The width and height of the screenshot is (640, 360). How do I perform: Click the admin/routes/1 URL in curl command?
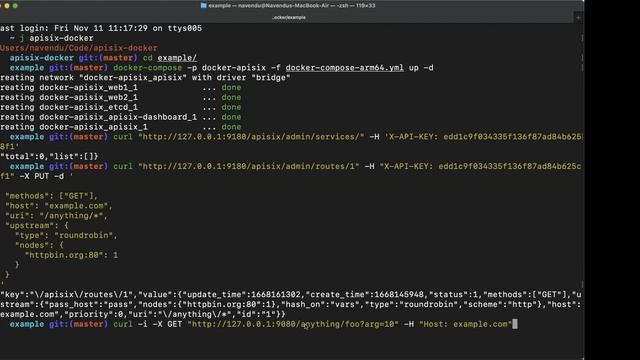pos(249,166)
